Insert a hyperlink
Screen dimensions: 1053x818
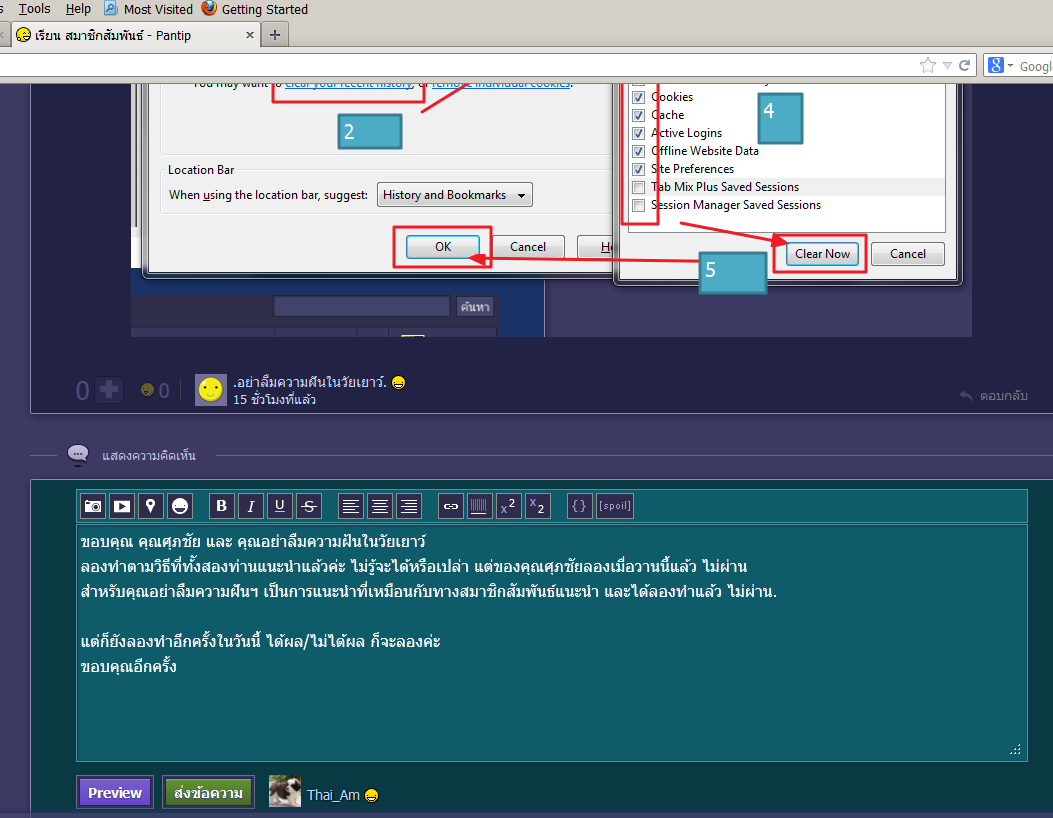(x=451, y=506)
